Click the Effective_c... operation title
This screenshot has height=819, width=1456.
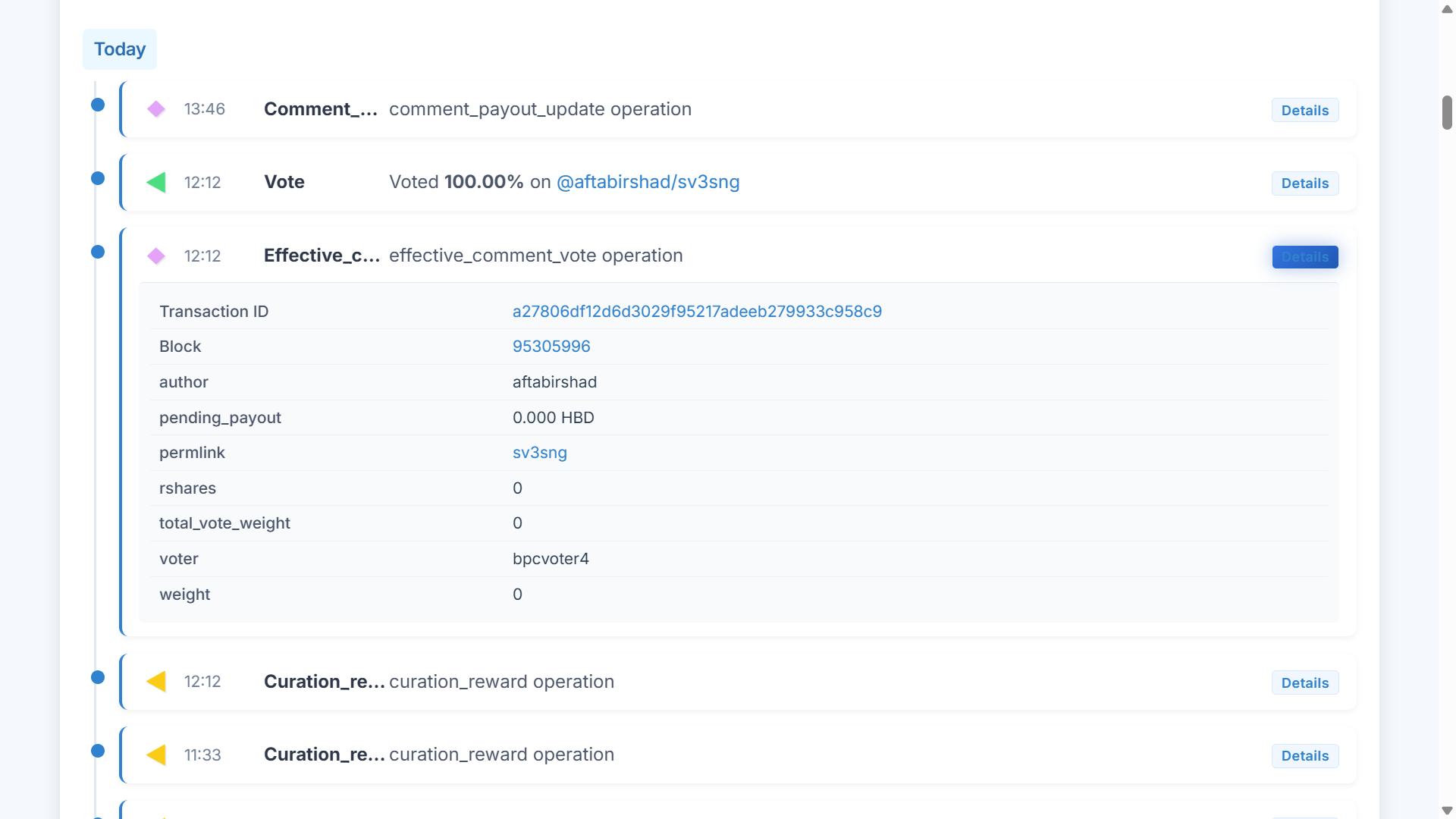point(322,256)
